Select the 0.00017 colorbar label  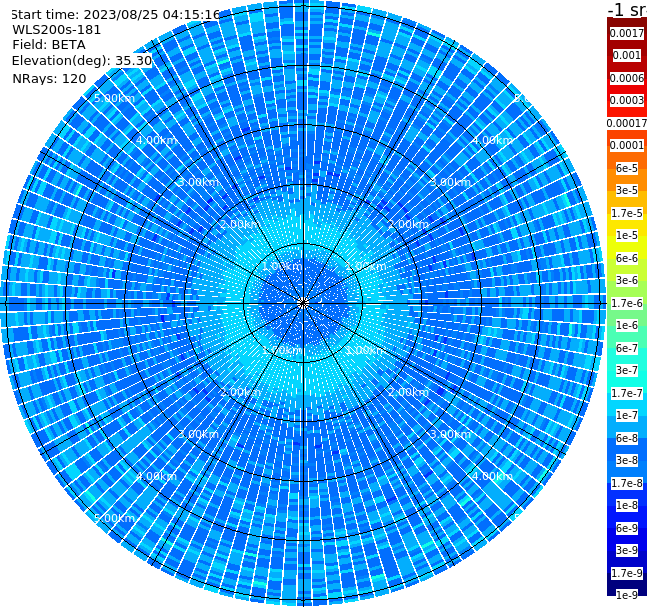(627, 123)
